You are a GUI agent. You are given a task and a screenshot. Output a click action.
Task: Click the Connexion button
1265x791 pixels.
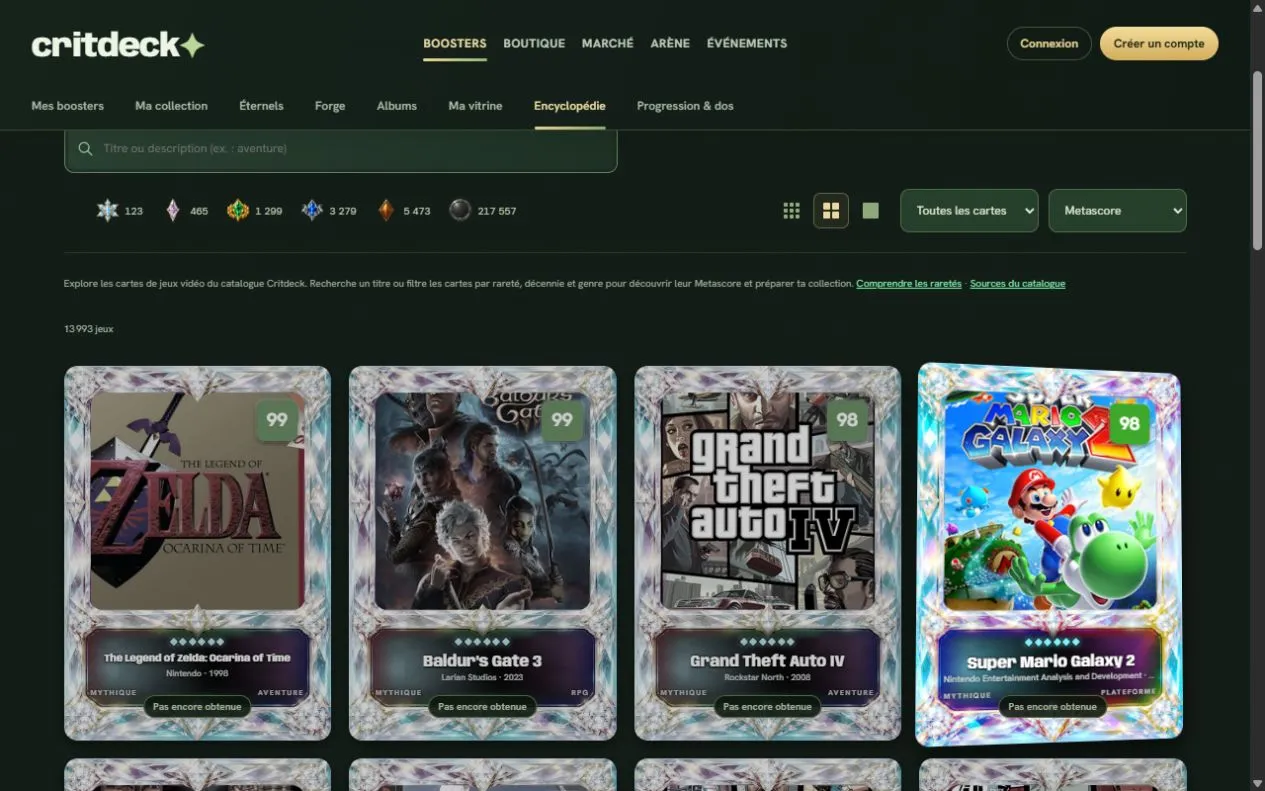[1049, 44]
